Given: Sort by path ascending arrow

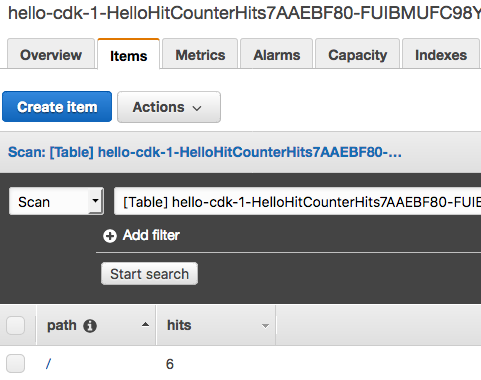Looking at the screenshot, I should [x=145, y=324].
